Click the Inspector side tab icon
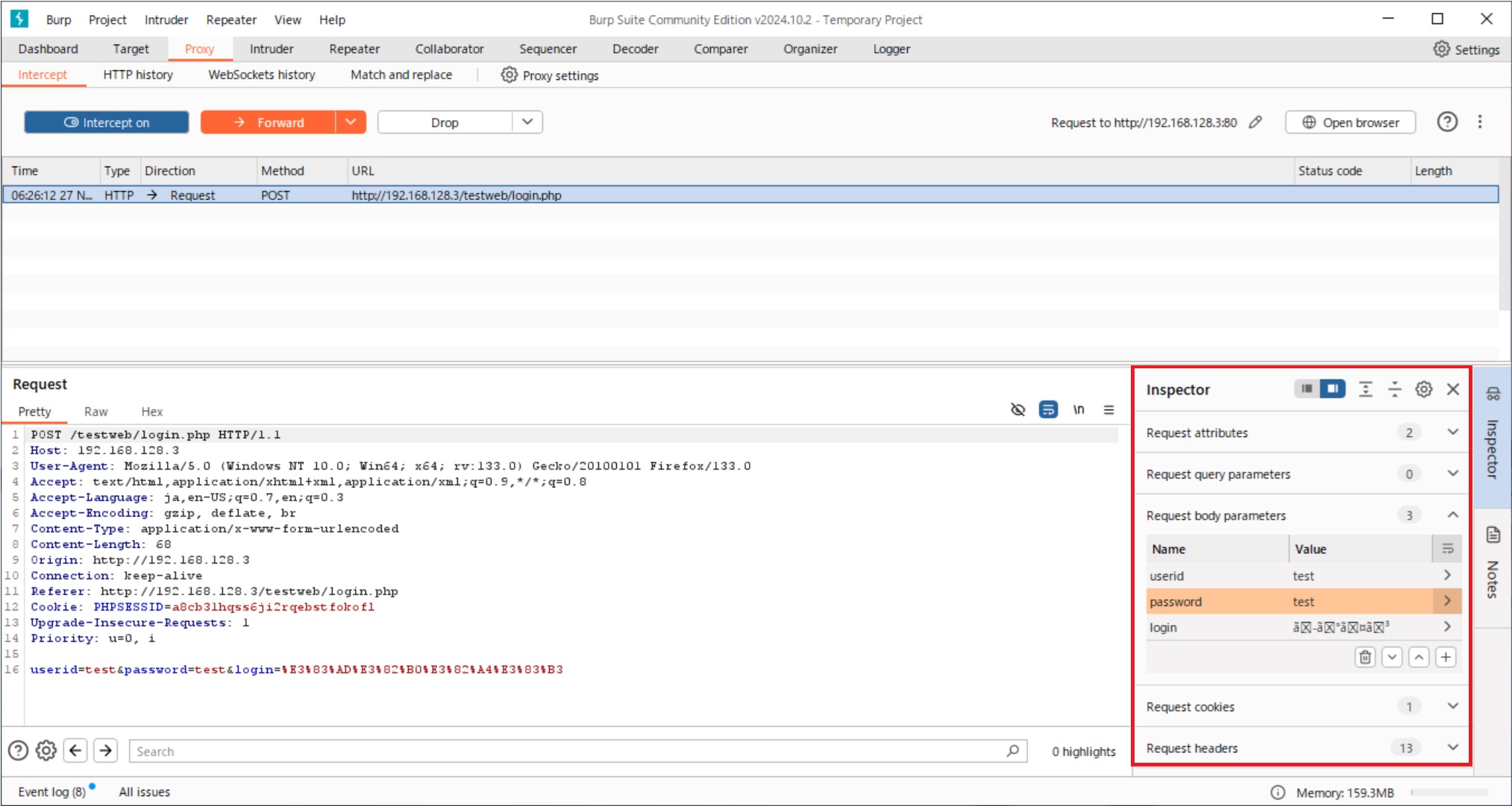The width and height of the screenshot is (1512, 806). click(1493, 394)
